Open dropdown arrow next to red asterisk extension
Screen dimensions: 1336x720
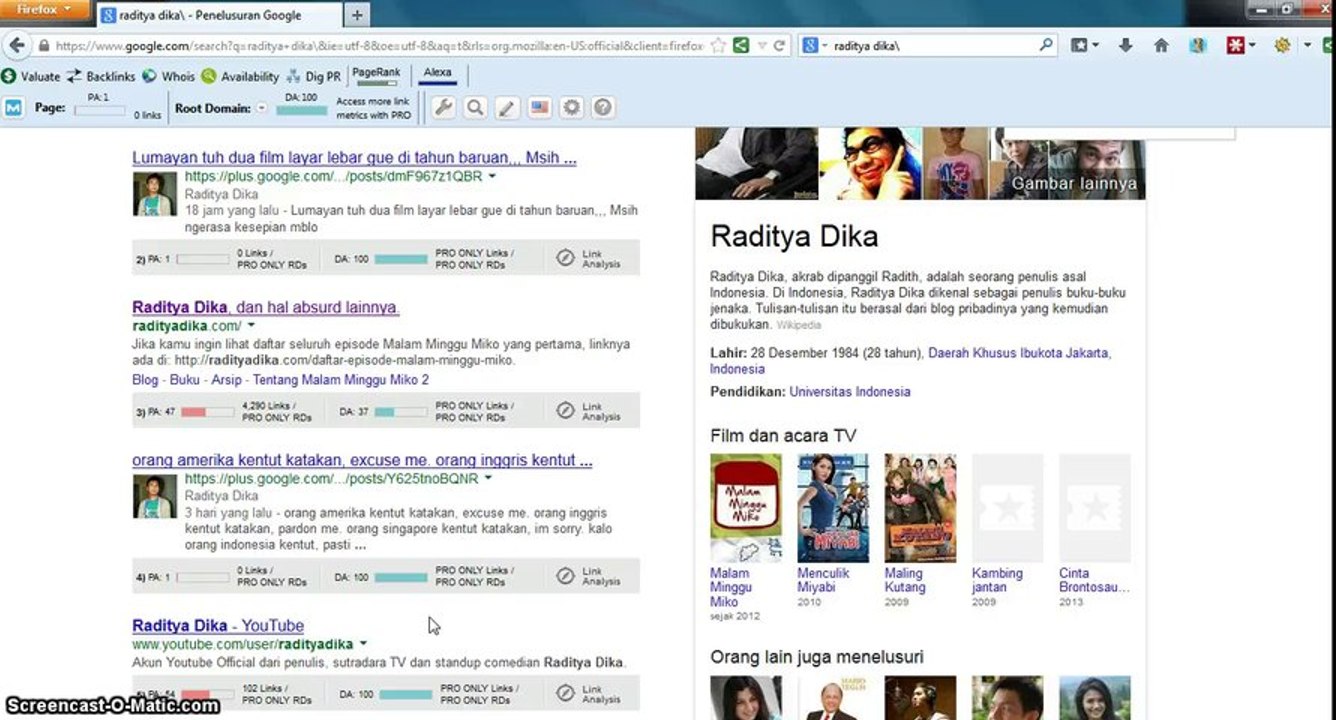coord(1252,46)
